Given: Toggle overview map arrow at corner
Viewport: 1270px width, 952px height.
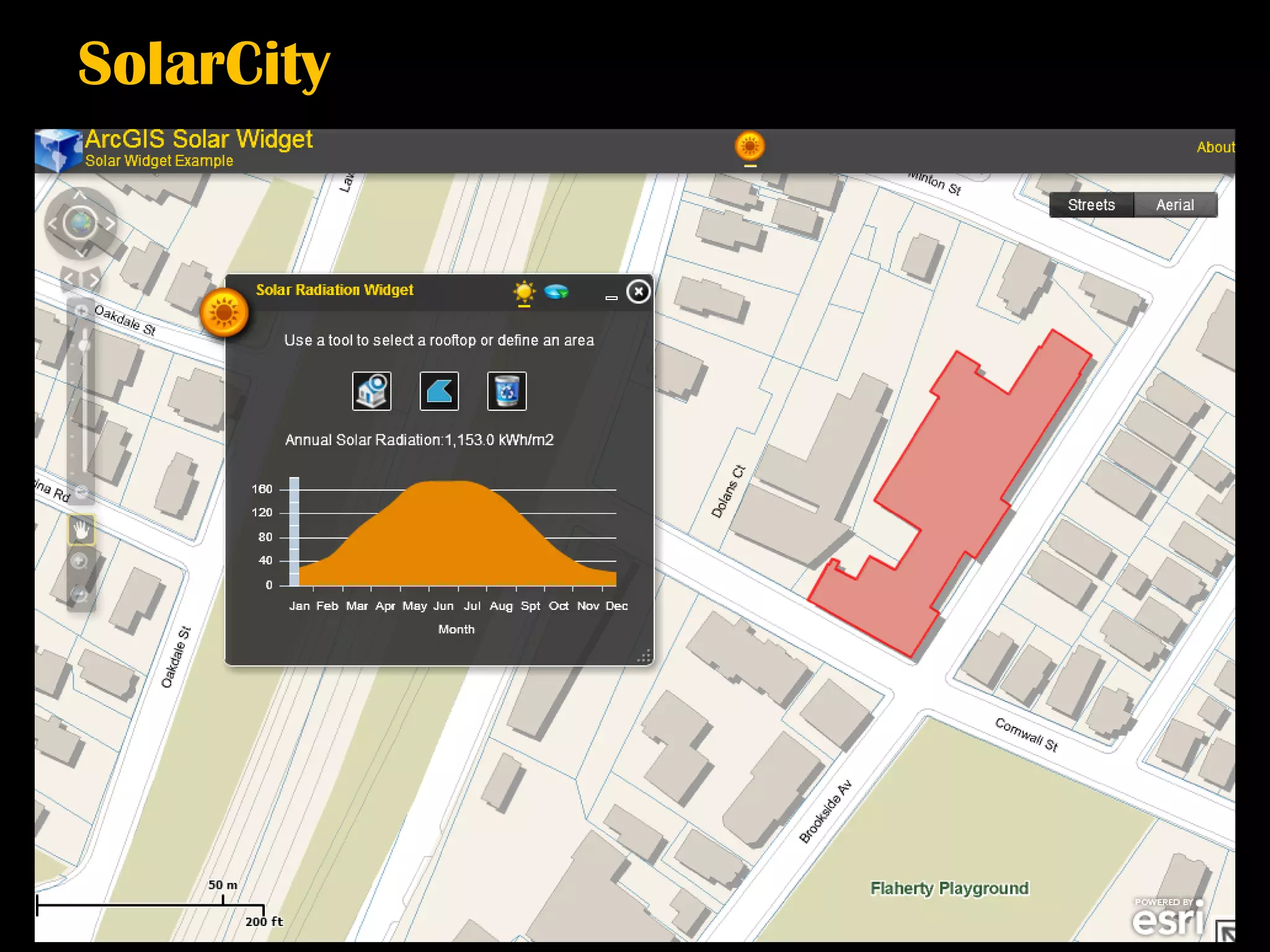Looking at the screenshot, I should (1225, 931).
